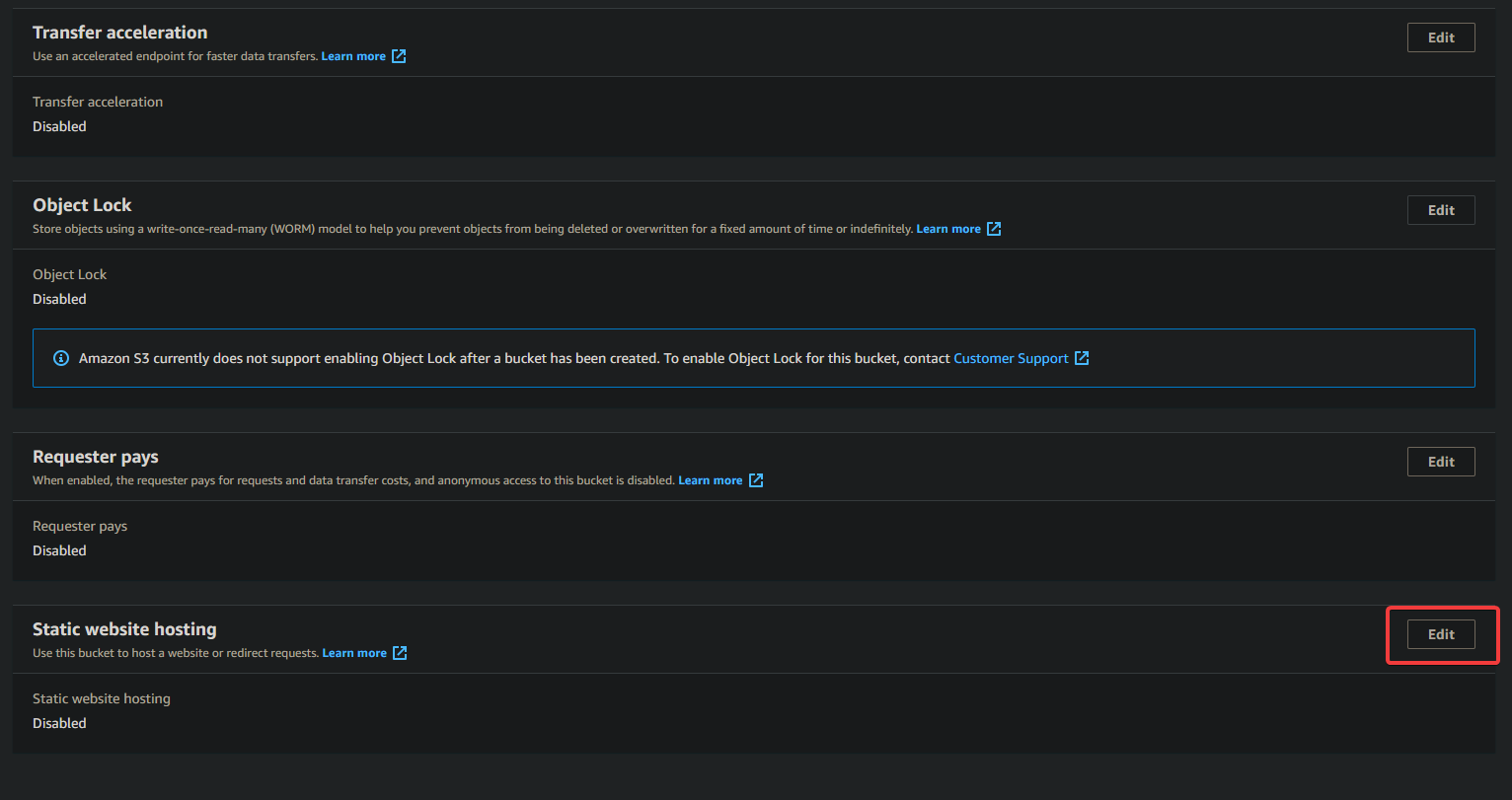Visit Learn more link for Requester pays
This screenshot has height=800, width=1512.
pos(710,480)
